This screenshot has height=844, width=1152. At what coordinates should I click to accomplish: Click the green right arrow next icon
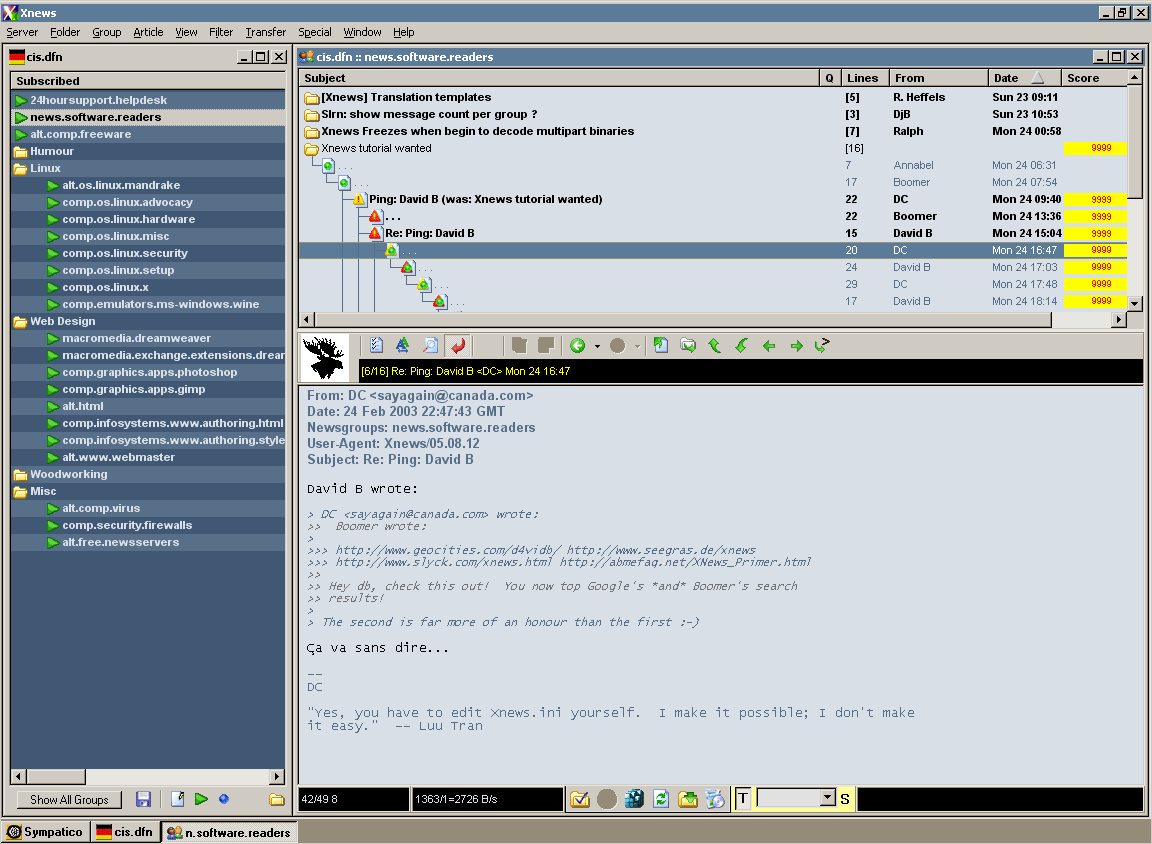point(796,346)
